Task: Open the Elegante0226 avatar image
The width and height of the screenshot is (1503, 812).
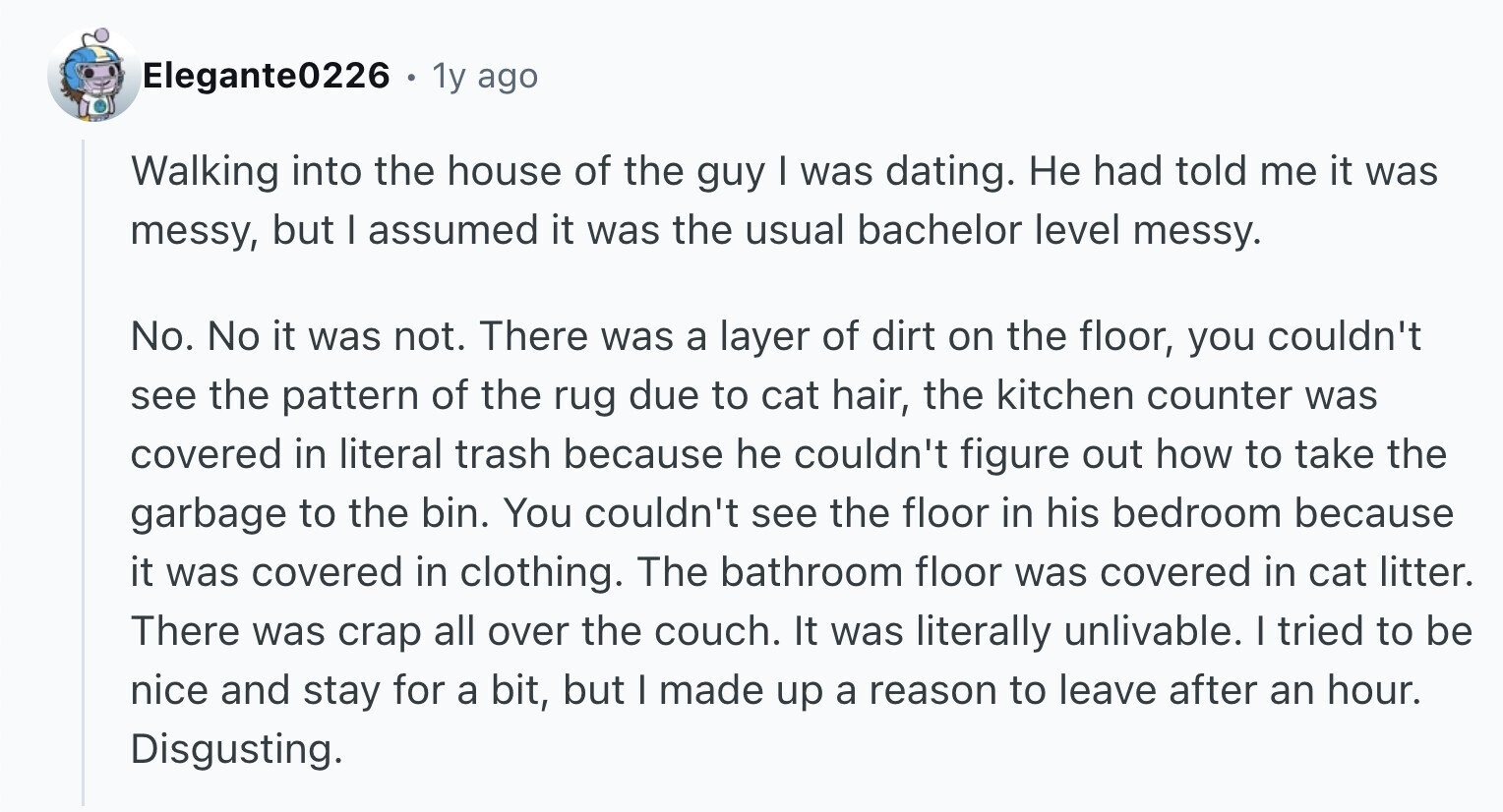Action: (94, 75)
